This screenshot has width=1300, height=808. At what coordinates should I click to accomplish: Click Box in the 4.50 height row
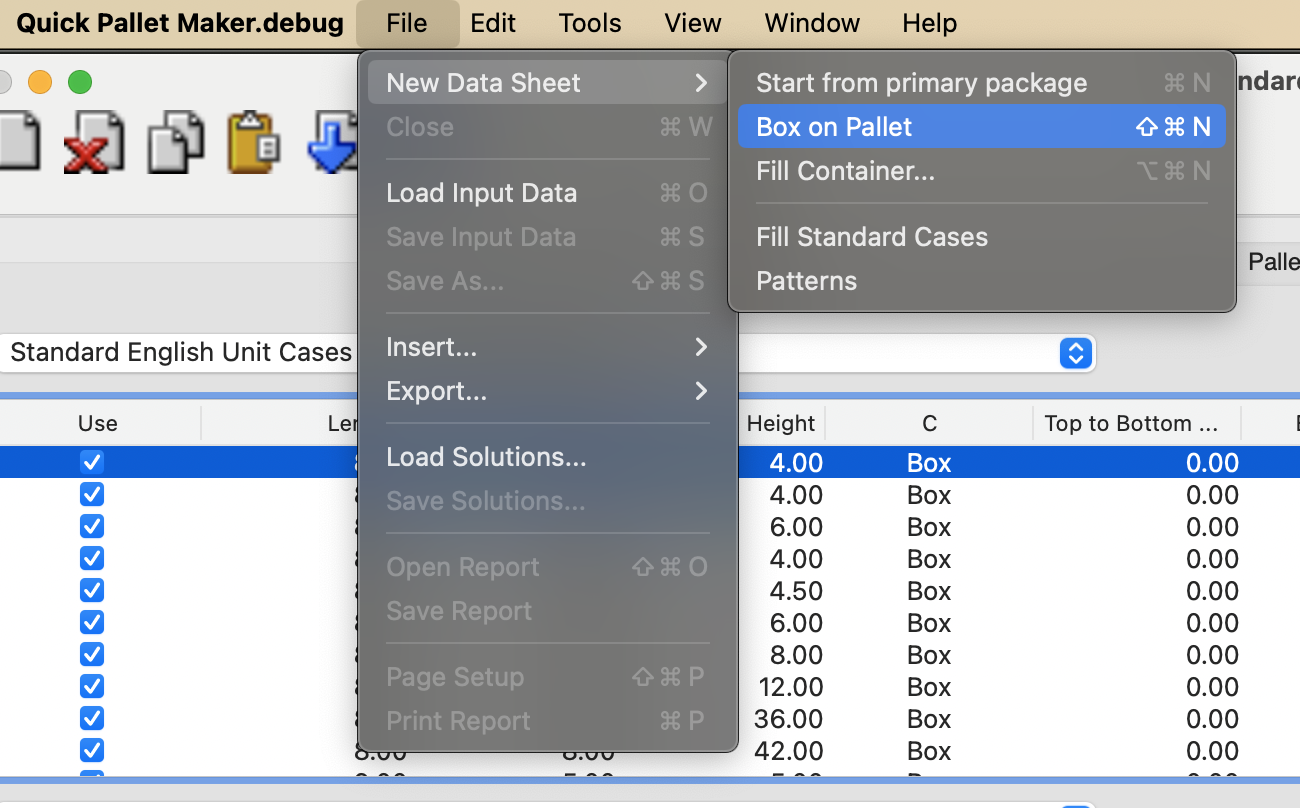click(x=929, y=591)
